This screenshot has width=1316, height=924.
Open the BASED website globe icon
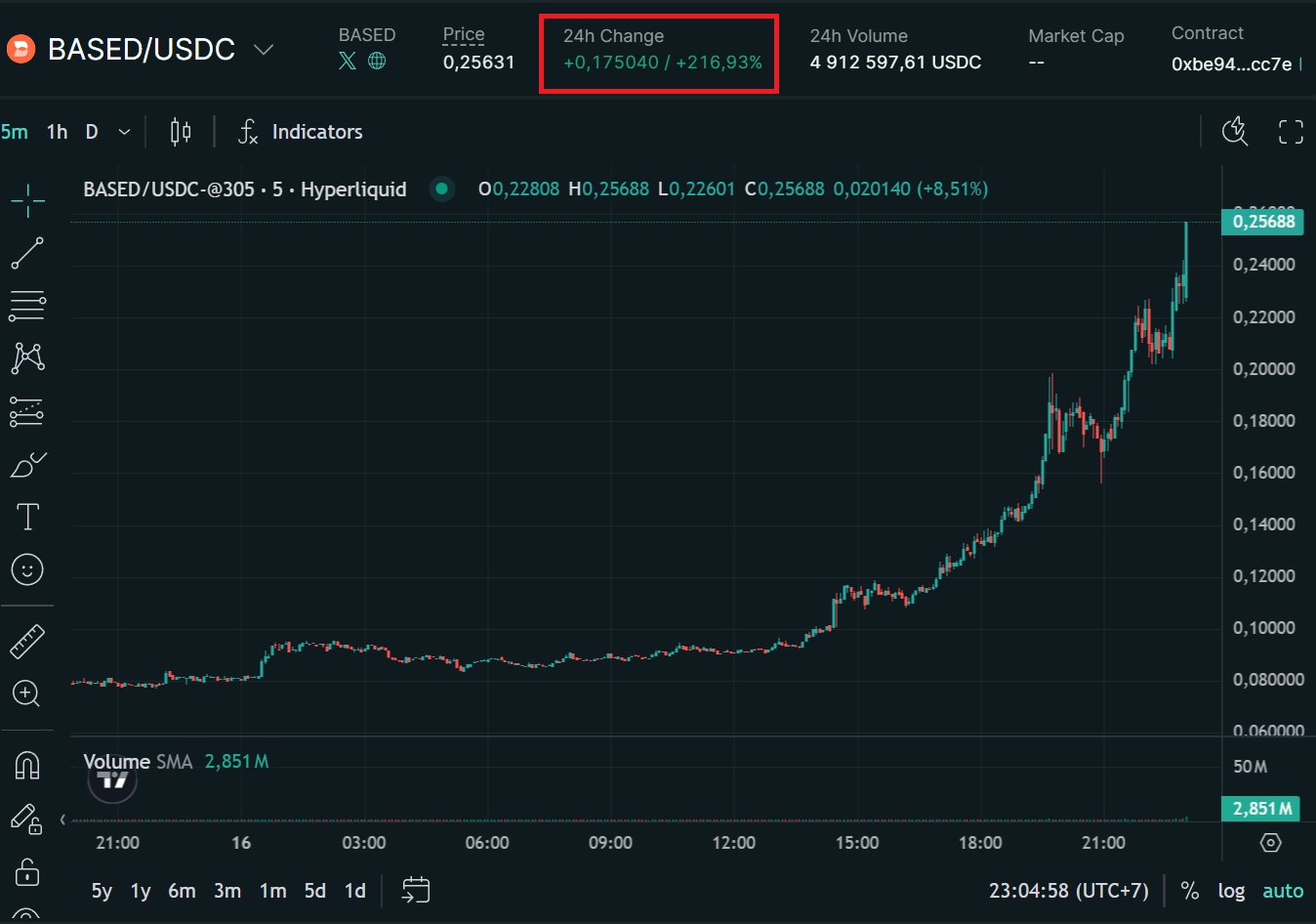377,61
